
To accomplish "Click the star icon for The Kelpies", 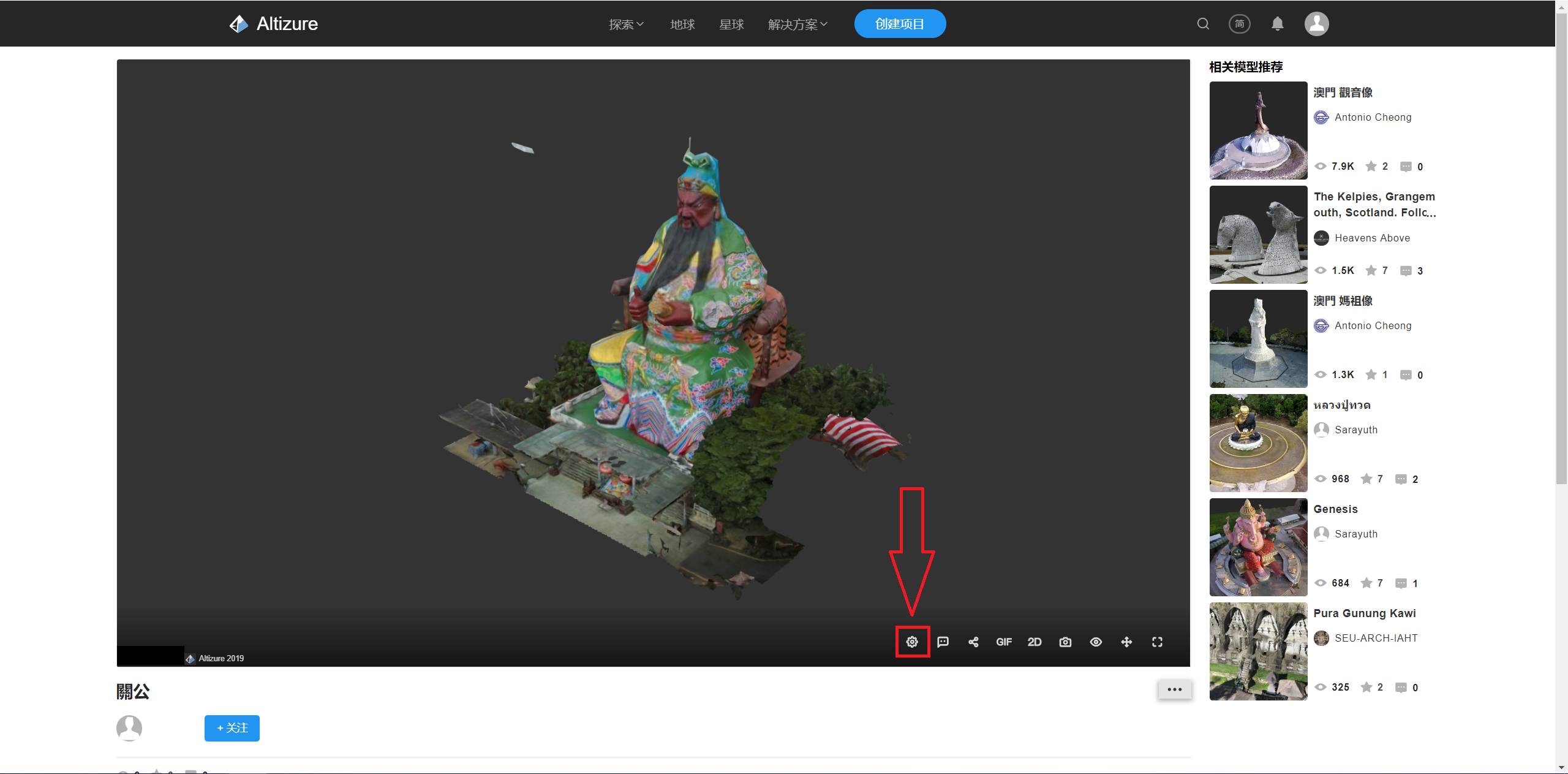I will 1371,270.
